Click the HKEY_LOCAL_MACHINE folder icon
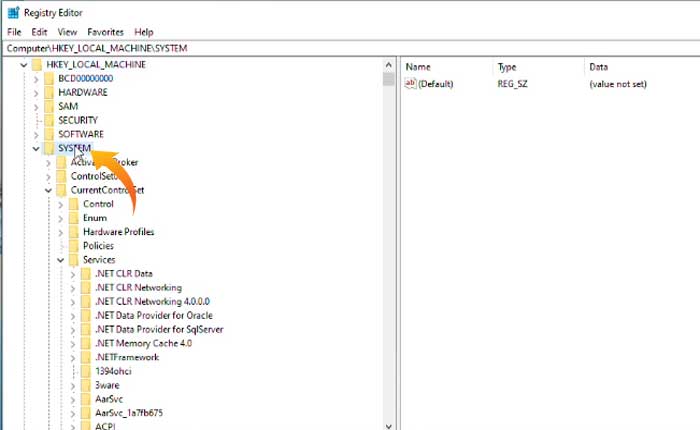This screenshot has width=700, height=430. [x=37, y=65]
